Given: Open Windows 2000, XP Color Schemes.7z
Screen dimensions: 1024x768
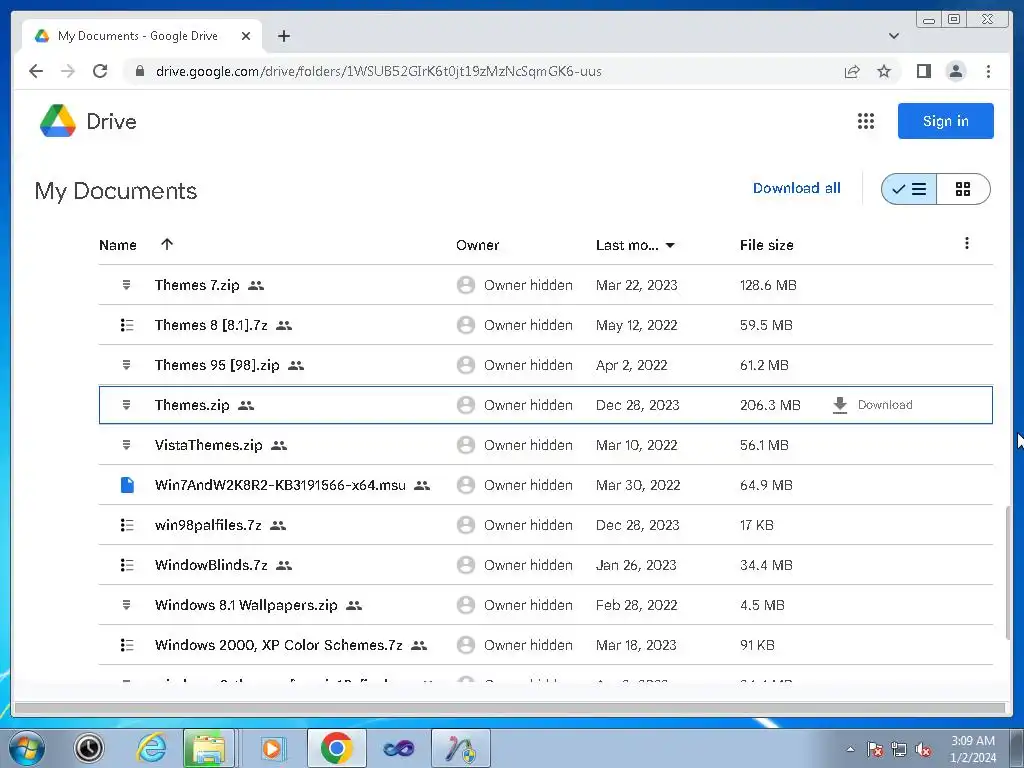Looking at the screenshot, I should click(x=278, y=645).
